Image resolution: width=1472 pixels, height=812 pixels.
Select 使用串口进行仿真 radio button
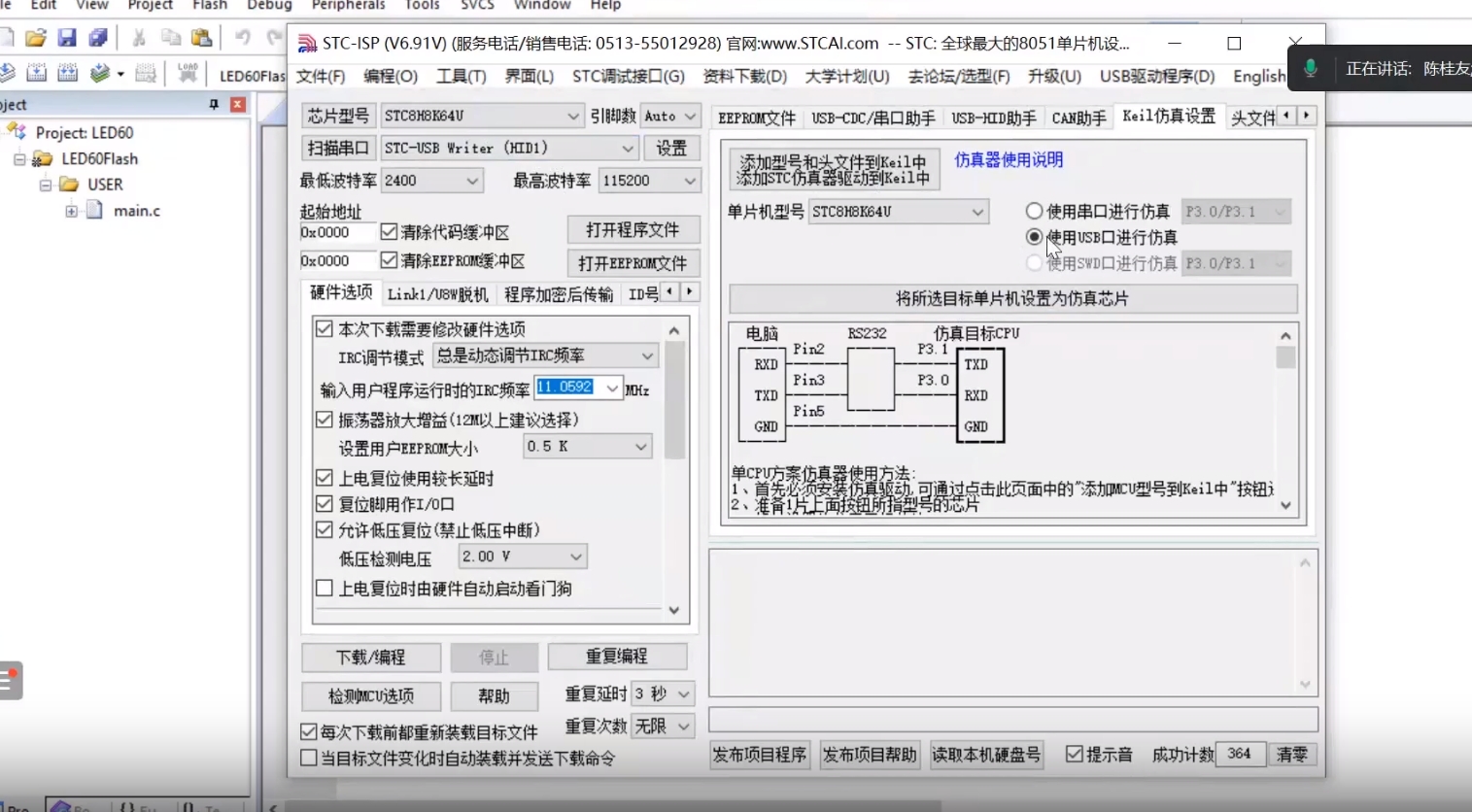tap(1034, 211)
